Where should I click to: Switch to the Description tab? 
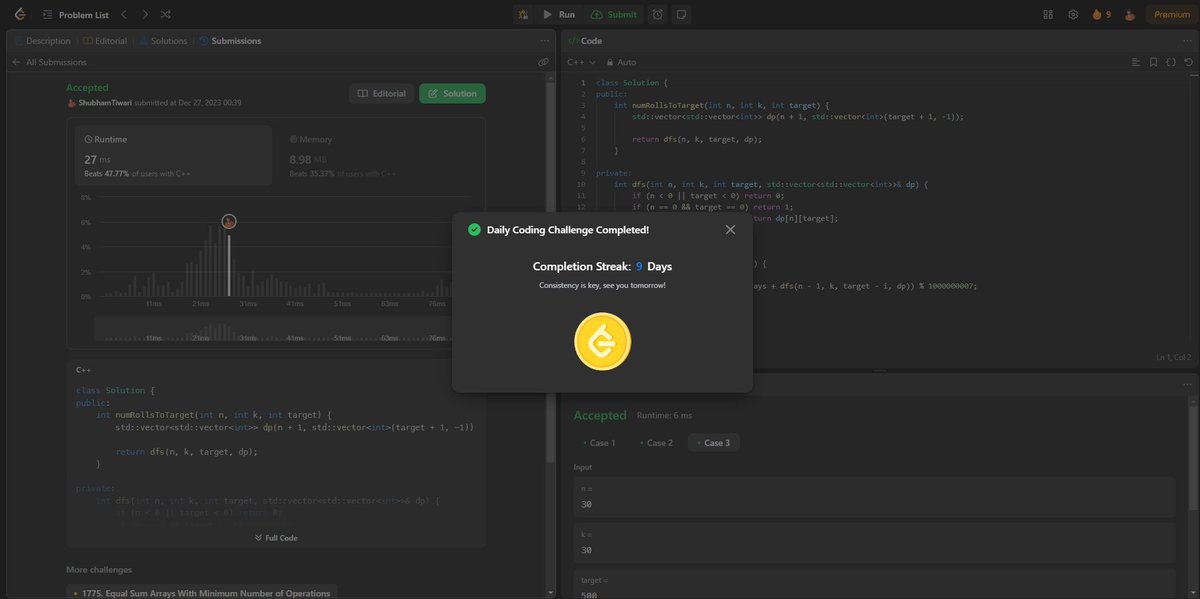[x=42, y=41]
